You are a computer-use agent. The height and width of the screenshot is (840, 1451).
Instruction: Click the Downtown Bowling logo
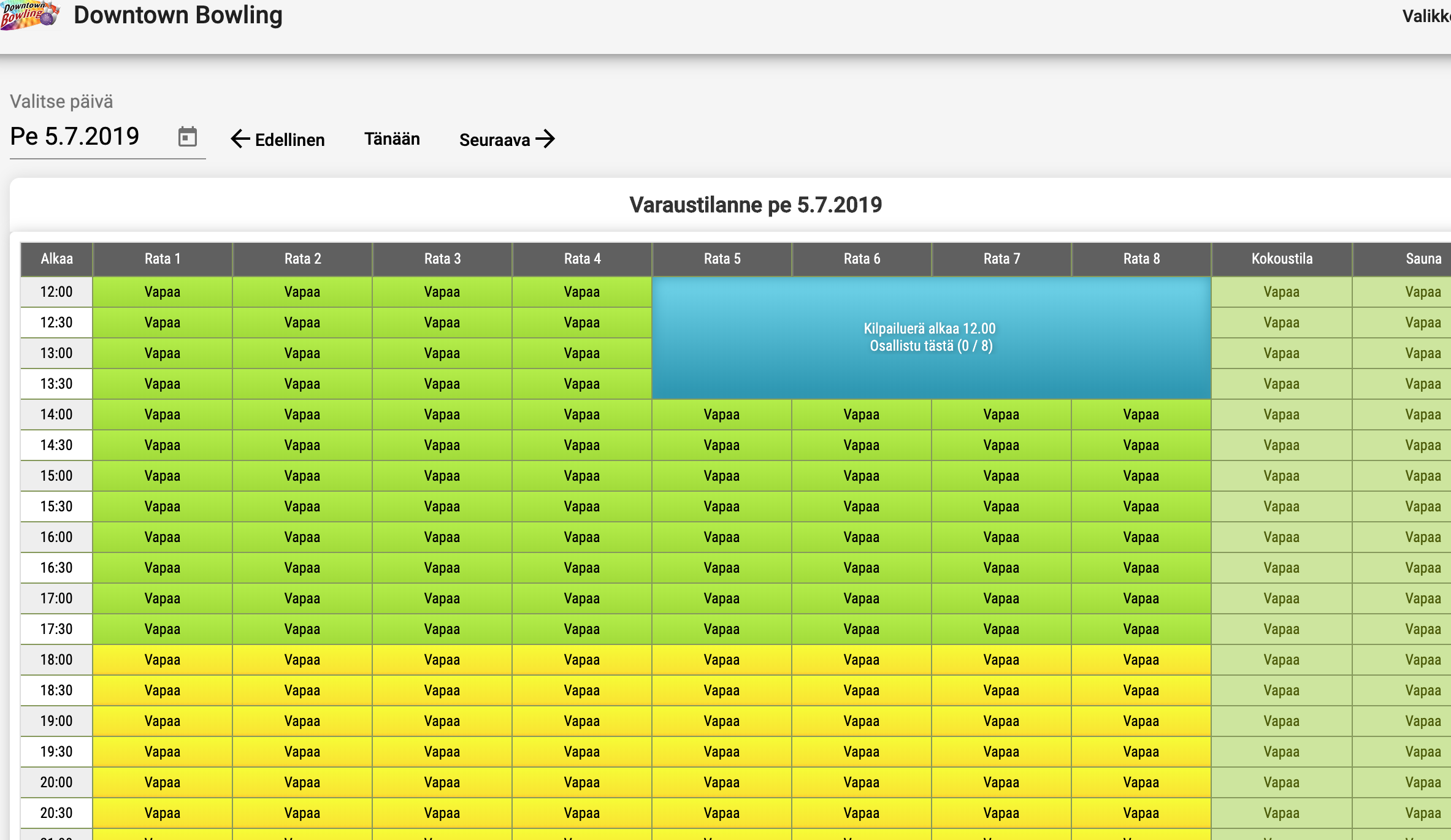(x=29, y=15)
